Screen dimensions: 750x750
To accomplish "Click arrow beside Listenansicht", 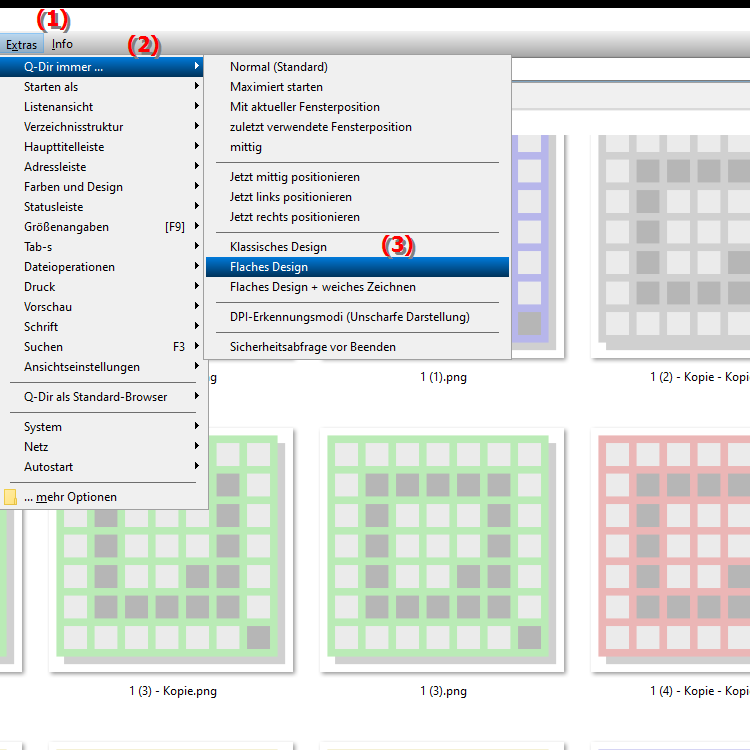I will 197,106.
